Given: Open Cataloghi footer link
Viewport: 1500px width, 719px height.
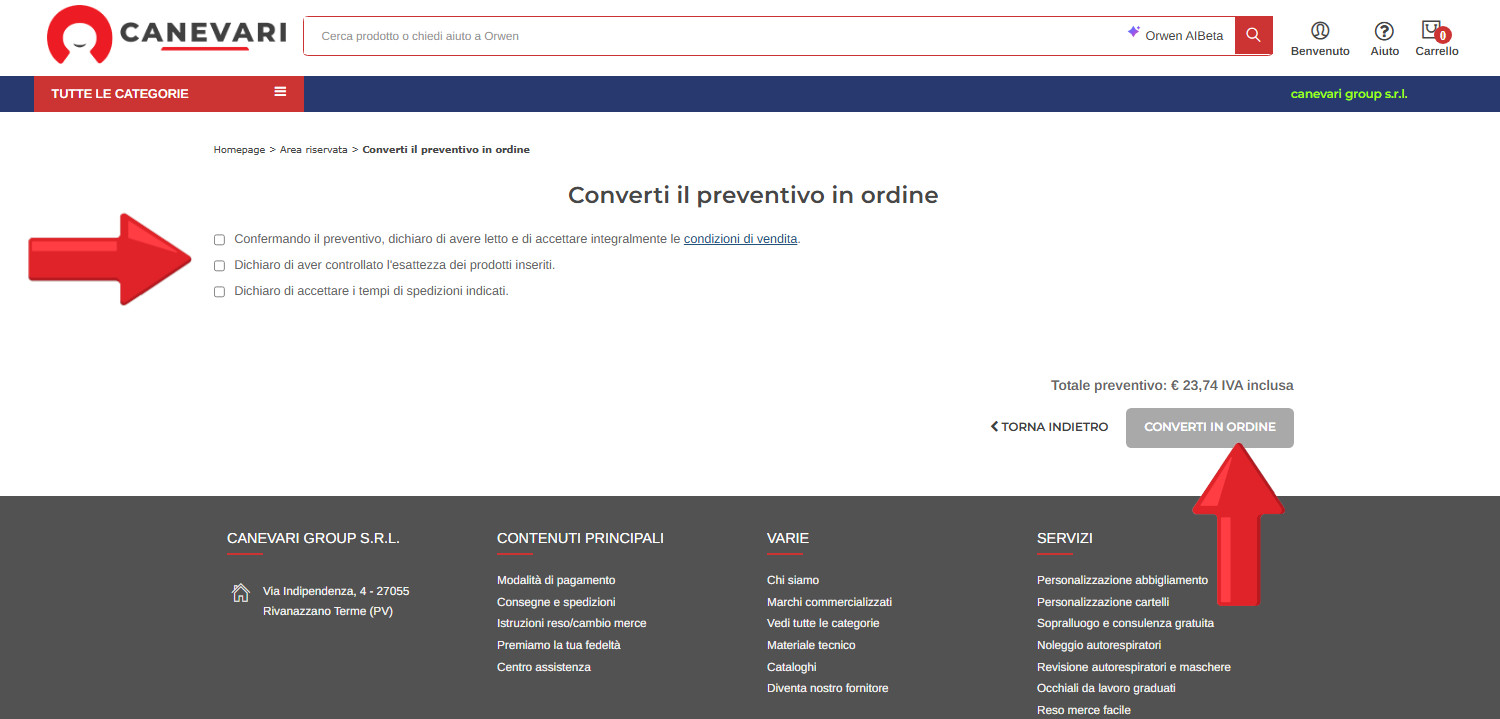Looking at the screenshot, I should [x=792, y=667].
